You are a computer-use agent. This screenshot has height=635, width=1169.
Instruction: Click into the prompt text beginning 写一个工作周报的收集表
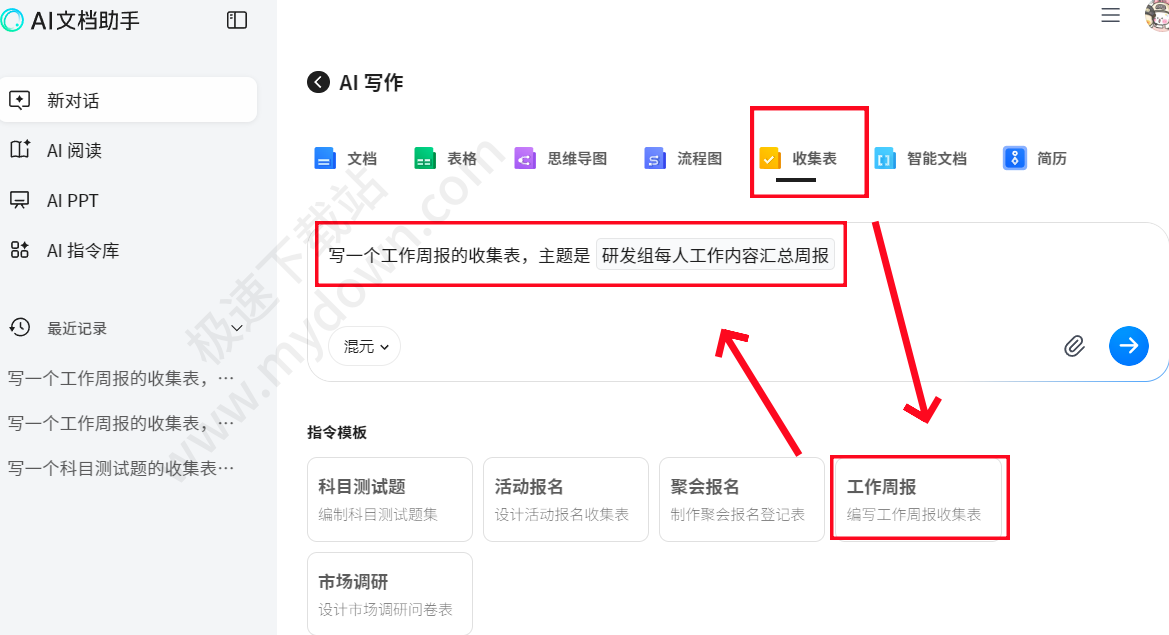[x=459, y=256]
